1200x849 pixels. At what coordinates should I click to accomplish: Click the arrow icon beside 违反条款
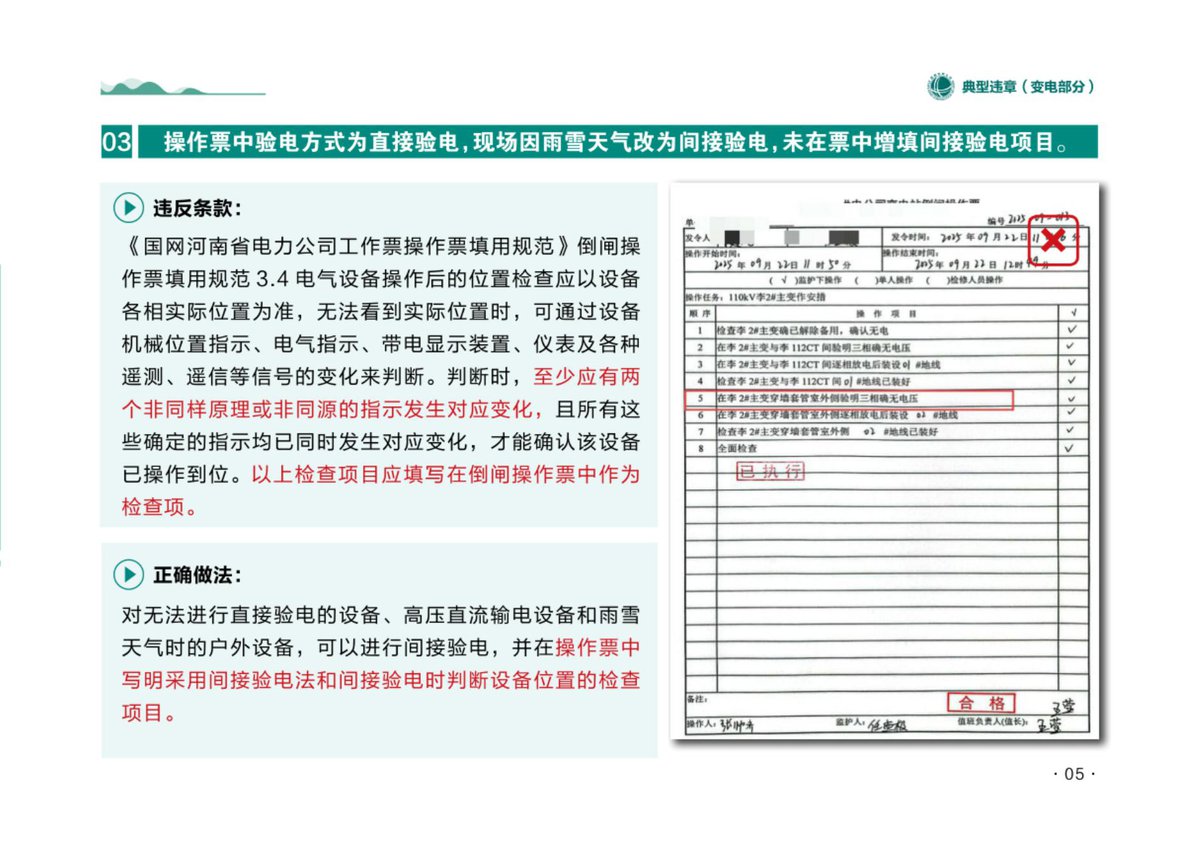[x=127, y=209]
